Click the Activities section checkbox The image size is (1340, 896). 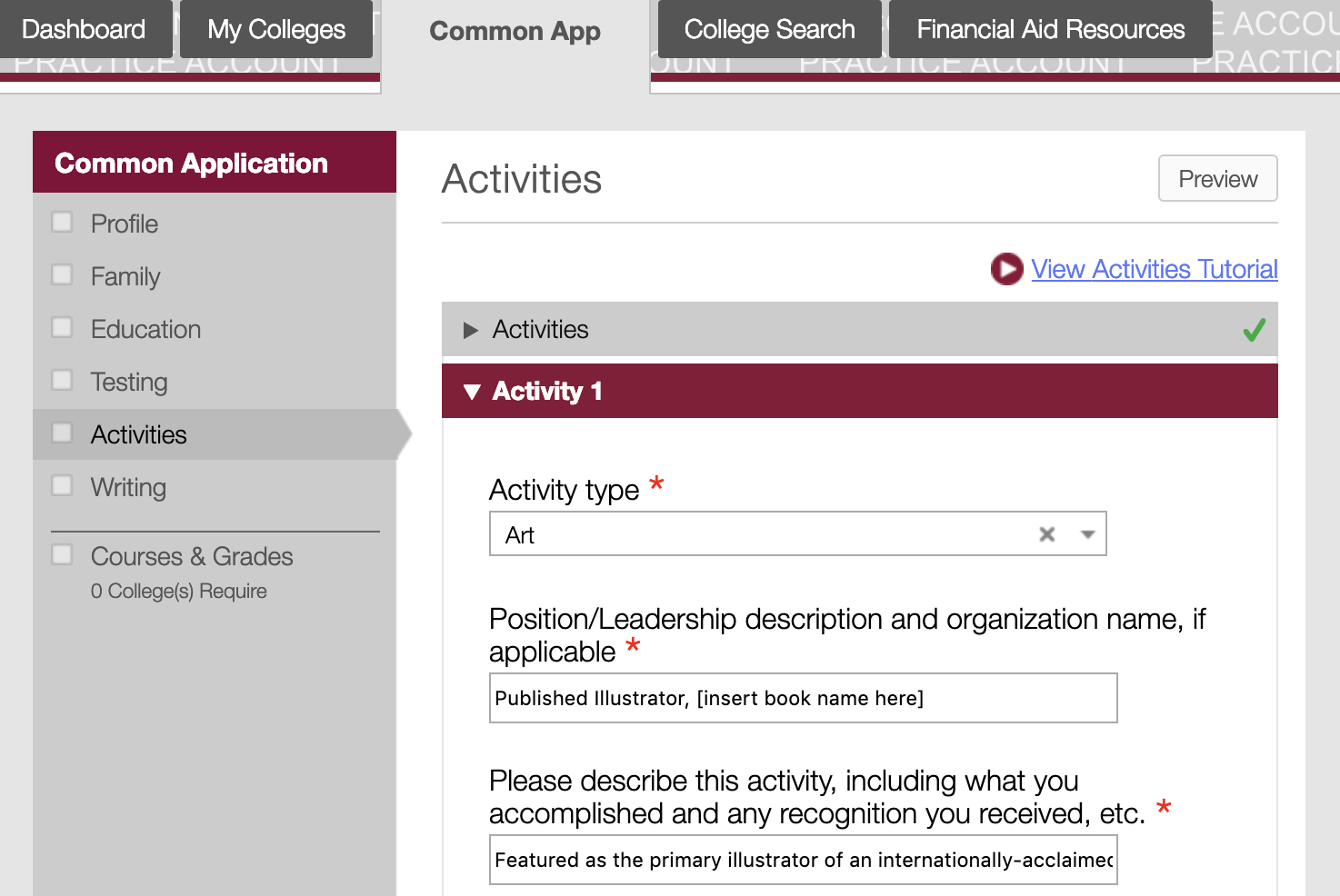pos(62,433)
